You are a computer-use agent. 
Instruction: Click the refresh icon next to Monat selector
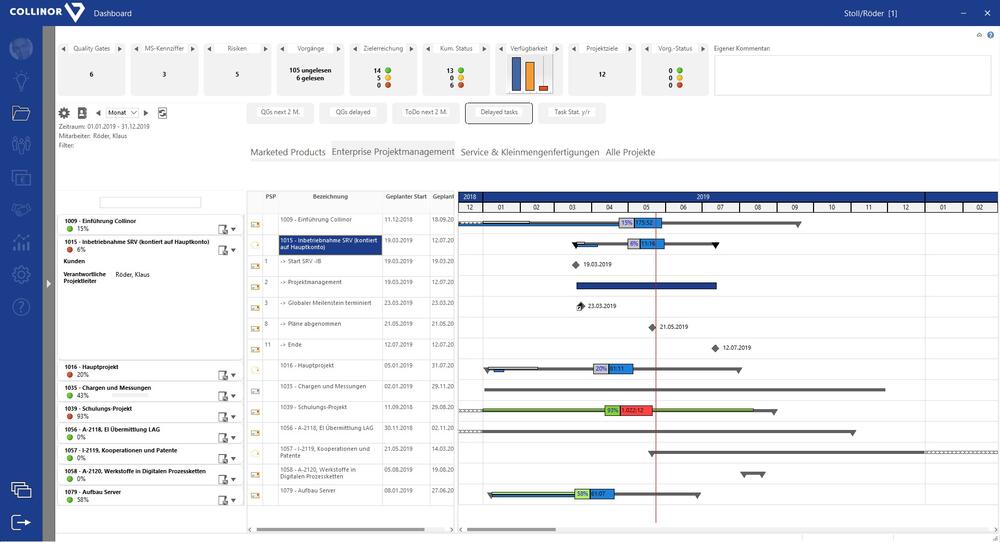click(162, 113)
